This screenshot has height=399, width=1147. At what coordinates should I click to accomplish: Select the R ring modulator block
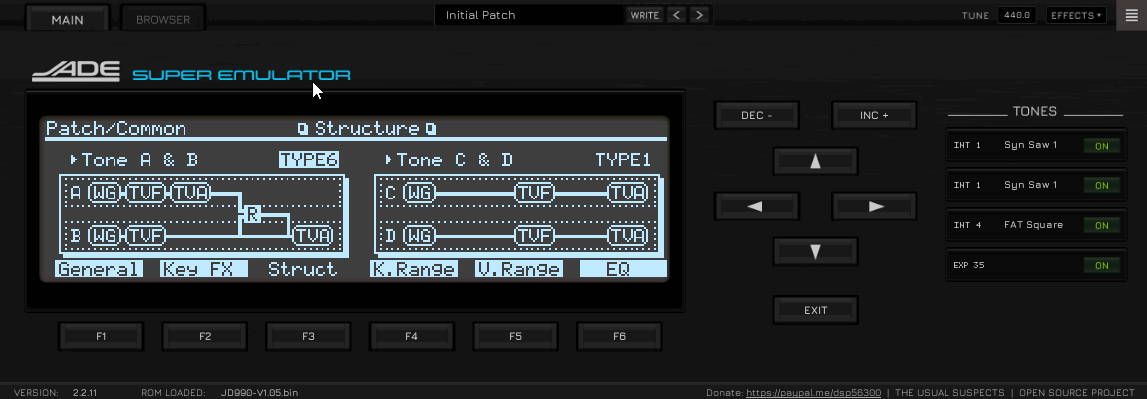(x=252, y=214)
